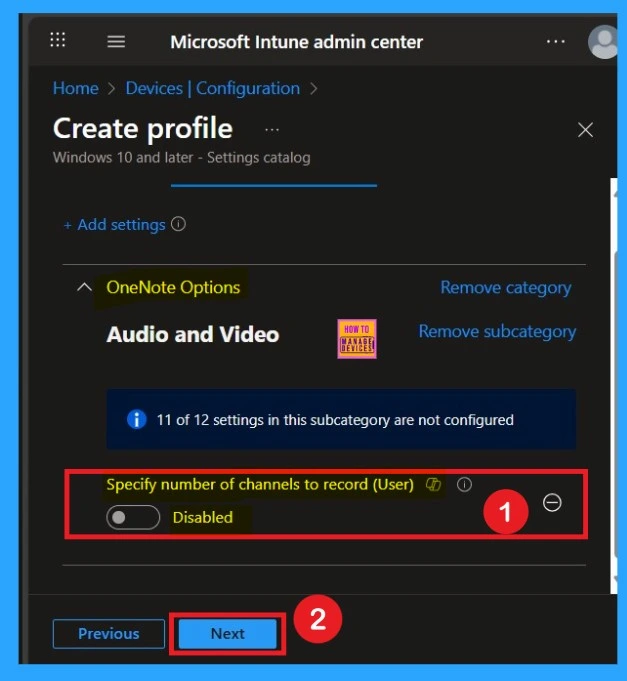Open the Create profile ellipsis menu
The image size is (627, 681).
[272, 130]
